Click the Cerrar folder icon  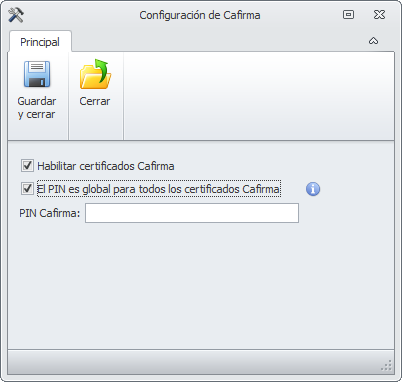95,74
